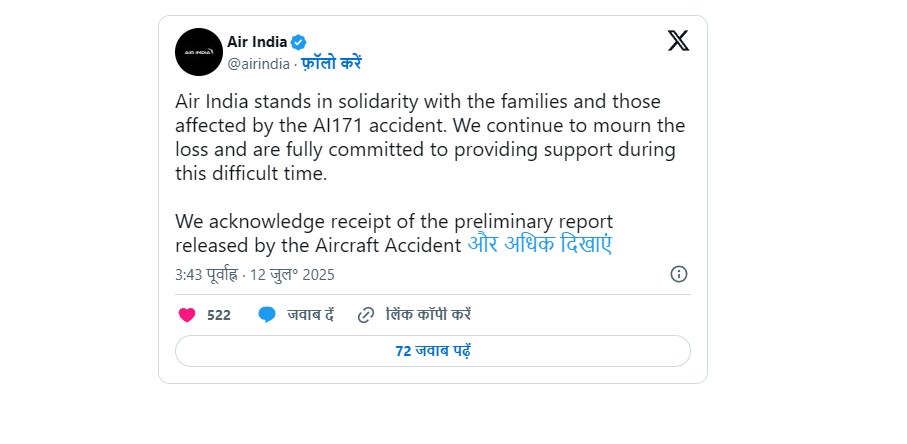Click the X logo icon
907x444 pixels.
678,41
